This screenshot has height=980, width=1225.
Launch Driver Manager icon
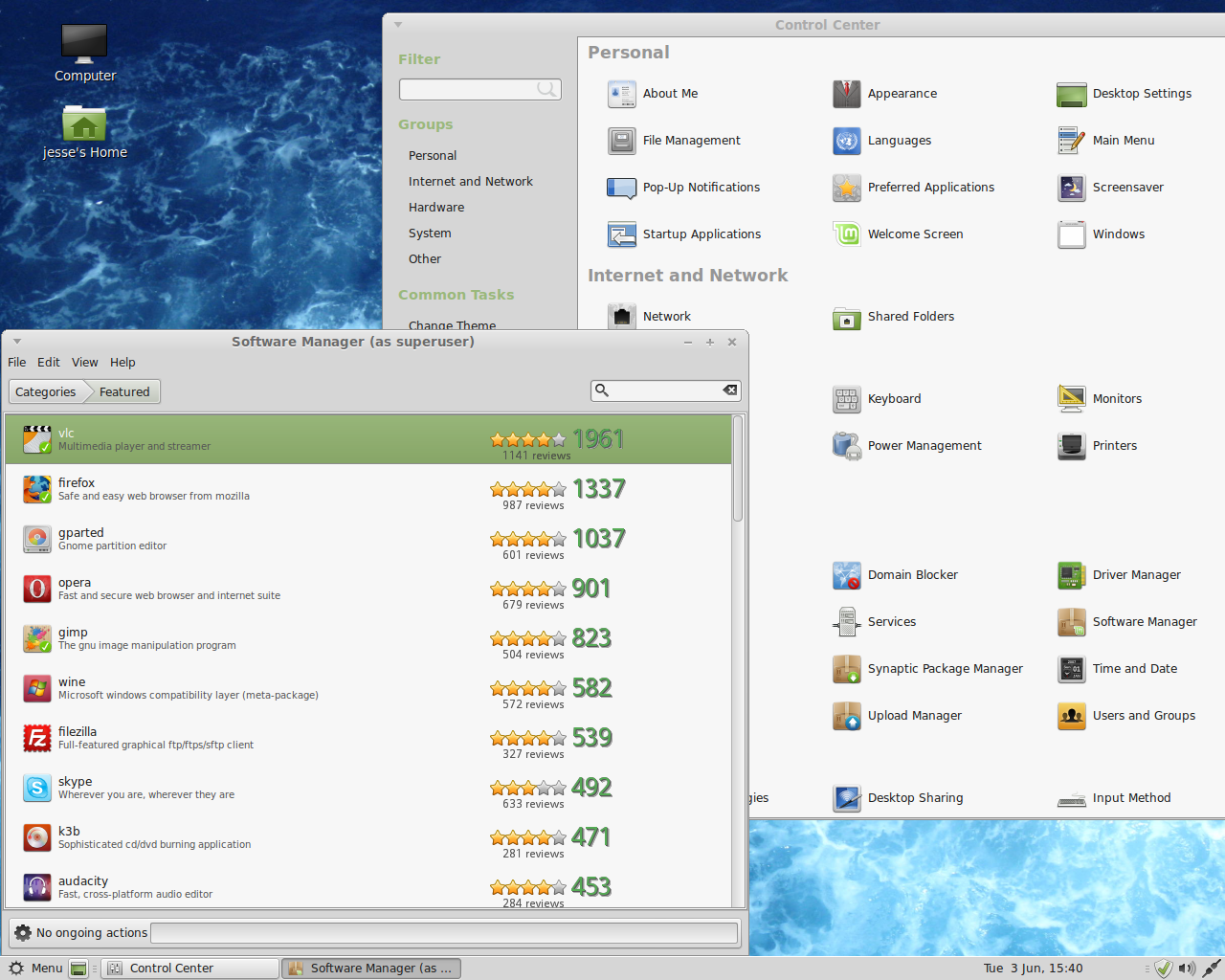pyautogui.click(x=1072, y=575)
